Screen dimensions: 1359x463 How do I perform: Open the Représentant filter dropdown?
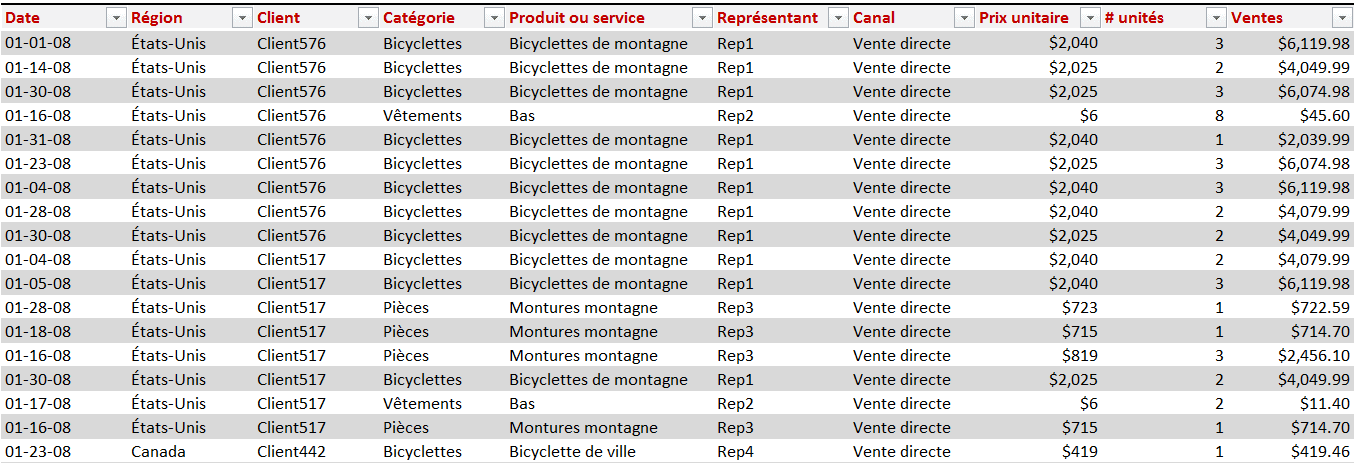click(838, 18)
